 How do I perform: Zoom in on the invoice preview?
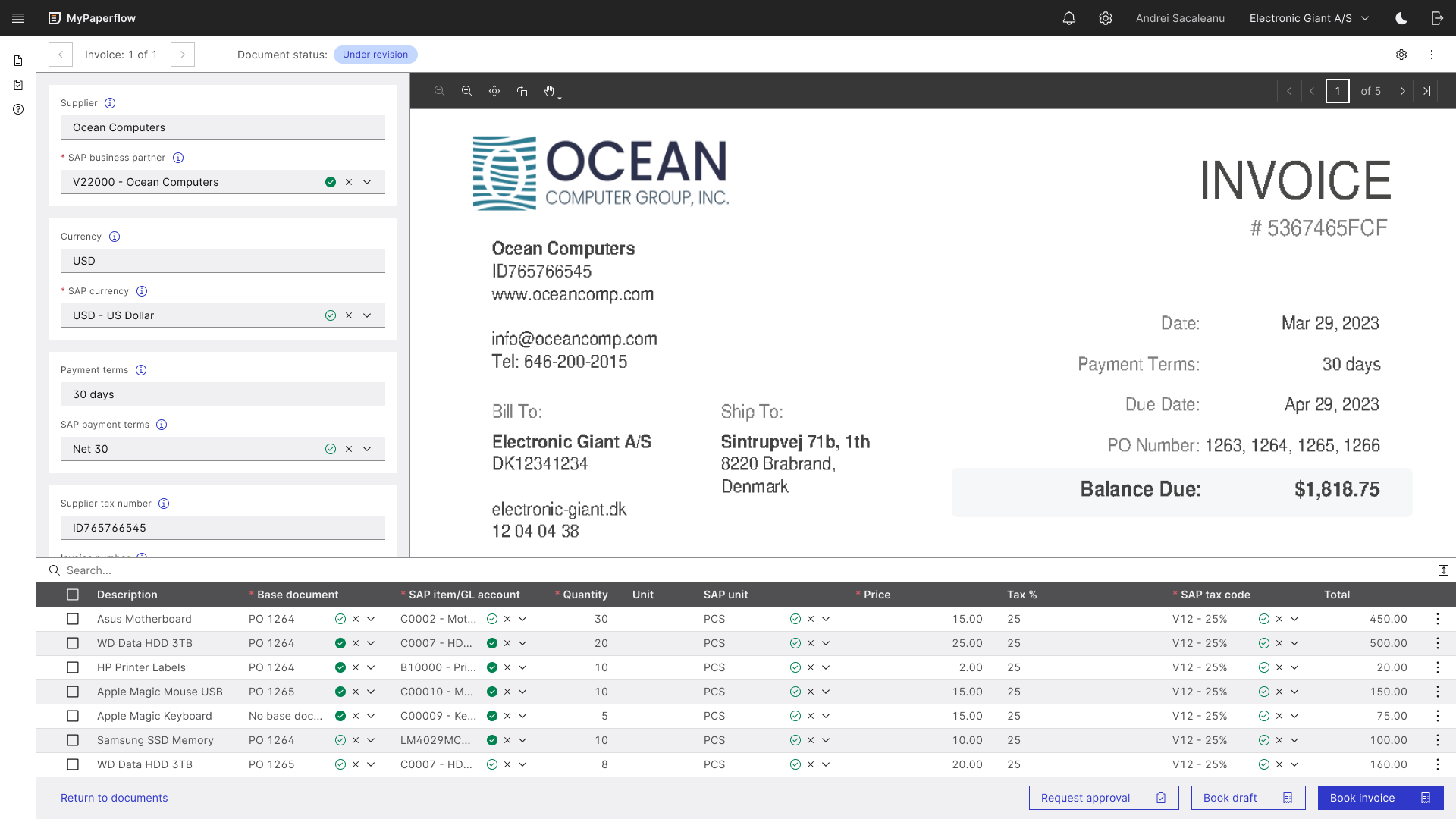point(467,91)
